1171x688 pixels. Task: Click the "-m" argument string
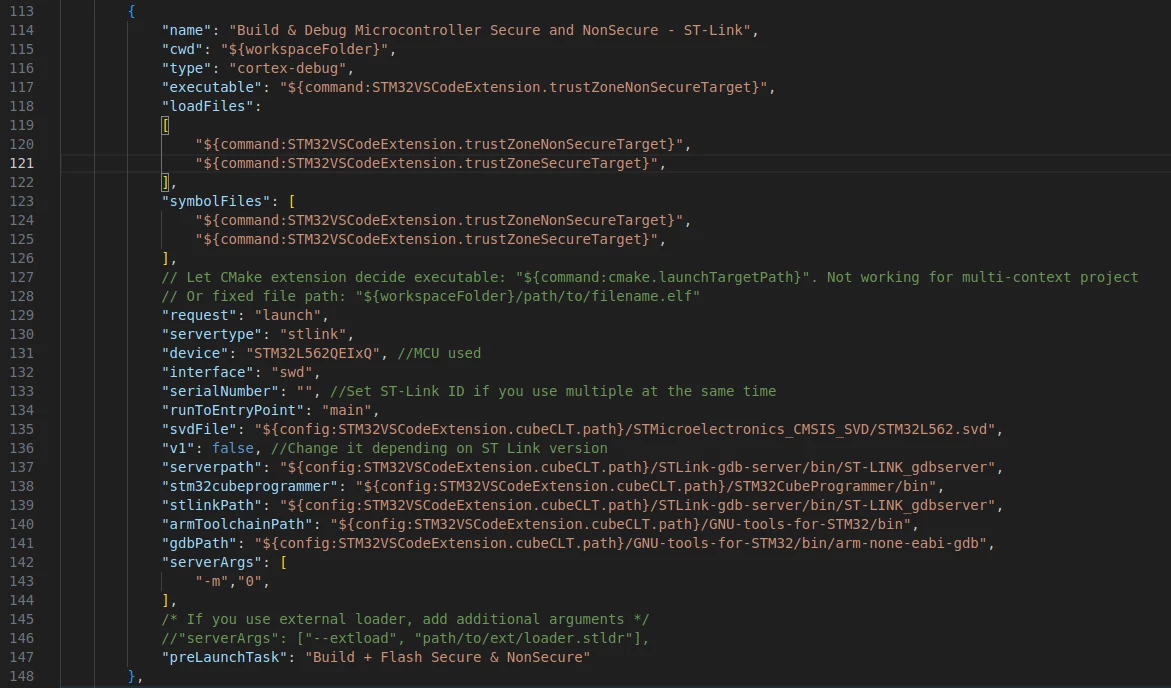pyautogui.click(x=212, y=581)
